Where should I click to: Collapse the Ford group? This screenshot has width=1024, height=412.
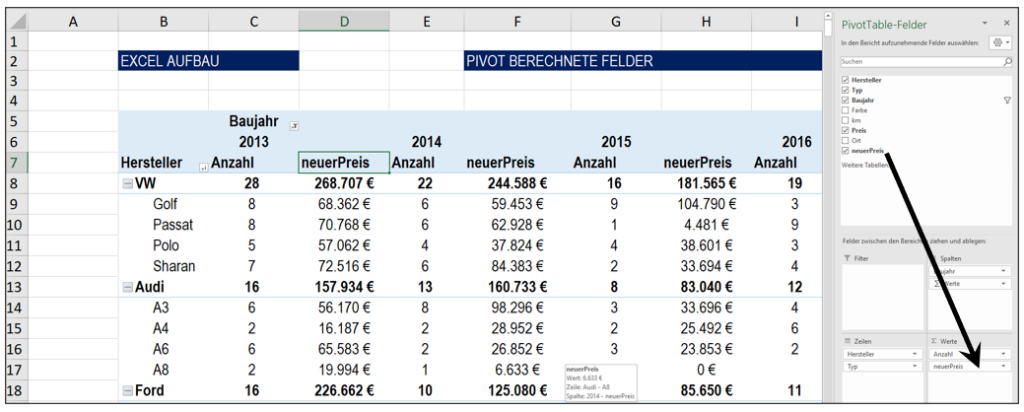click(x=127, y=390)
